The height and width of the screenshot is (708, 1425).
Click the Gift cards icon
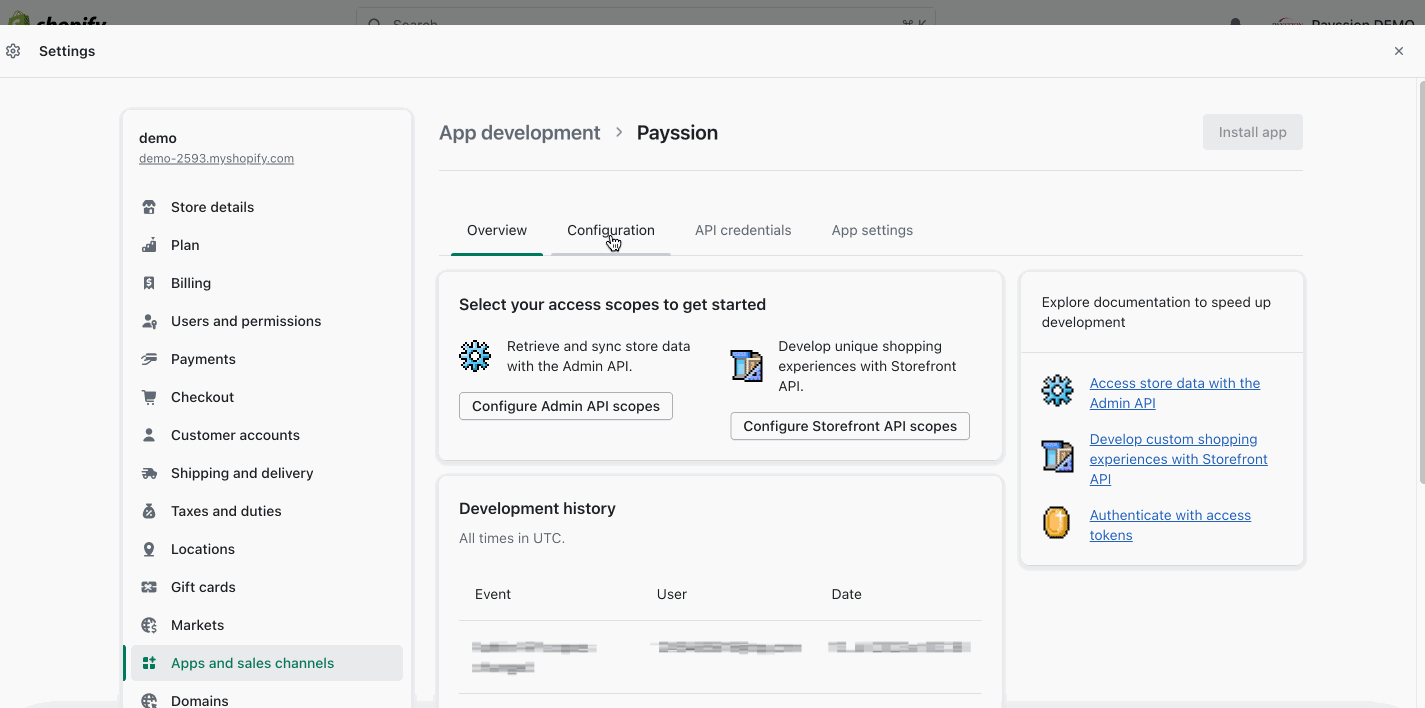(148, 586)
